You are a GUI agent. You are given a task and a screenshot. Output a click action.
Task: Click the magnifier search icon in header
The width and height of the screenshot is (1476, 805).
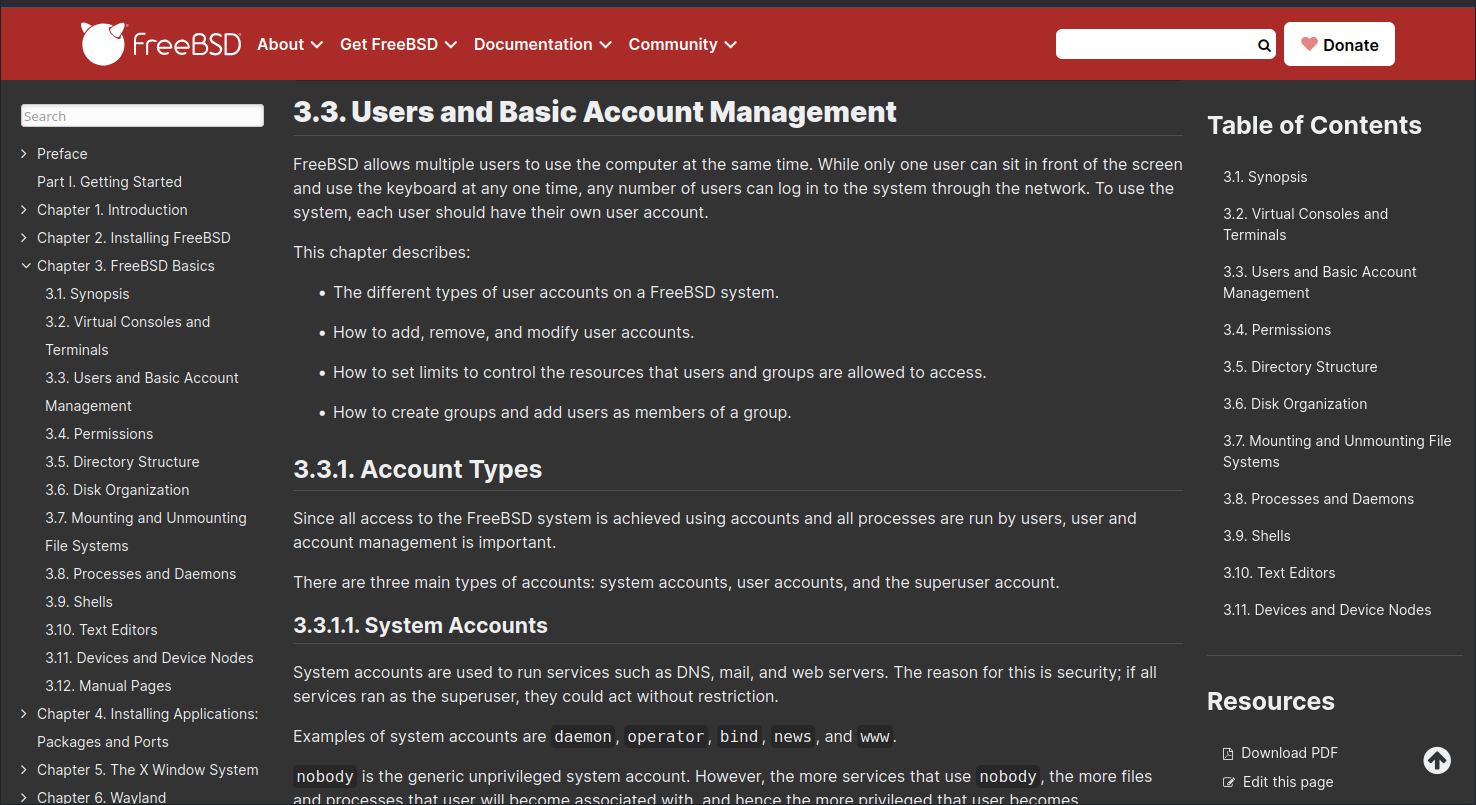click(x=1264, y=45)
